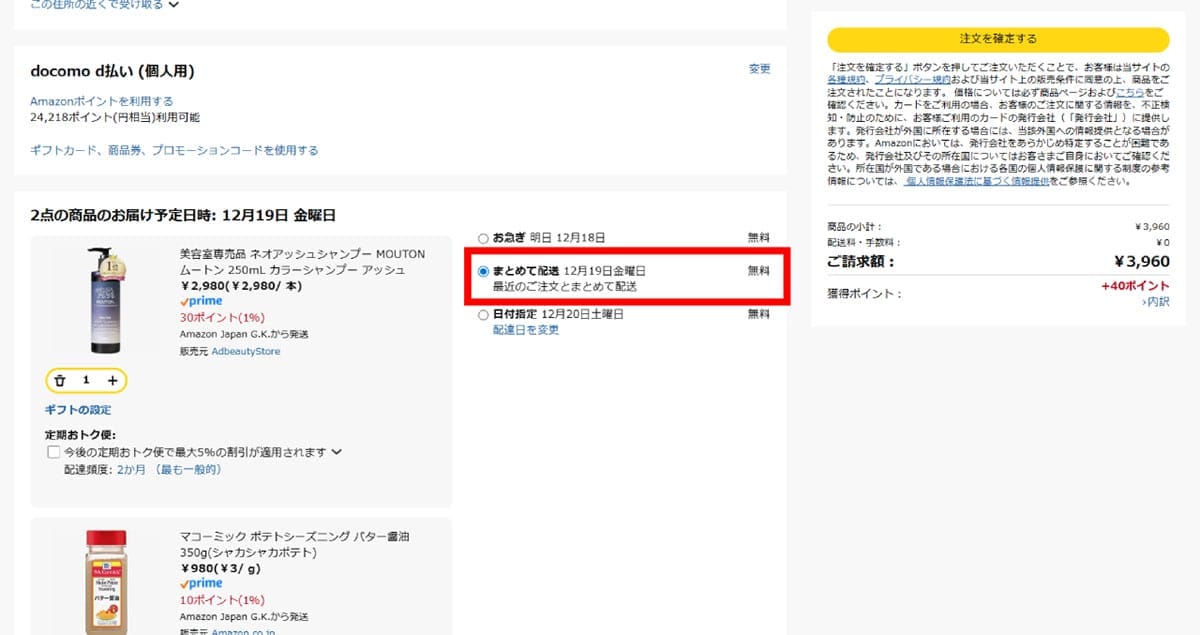Enable the 定期おトク便 5% discount checkbox

point(54,451)
